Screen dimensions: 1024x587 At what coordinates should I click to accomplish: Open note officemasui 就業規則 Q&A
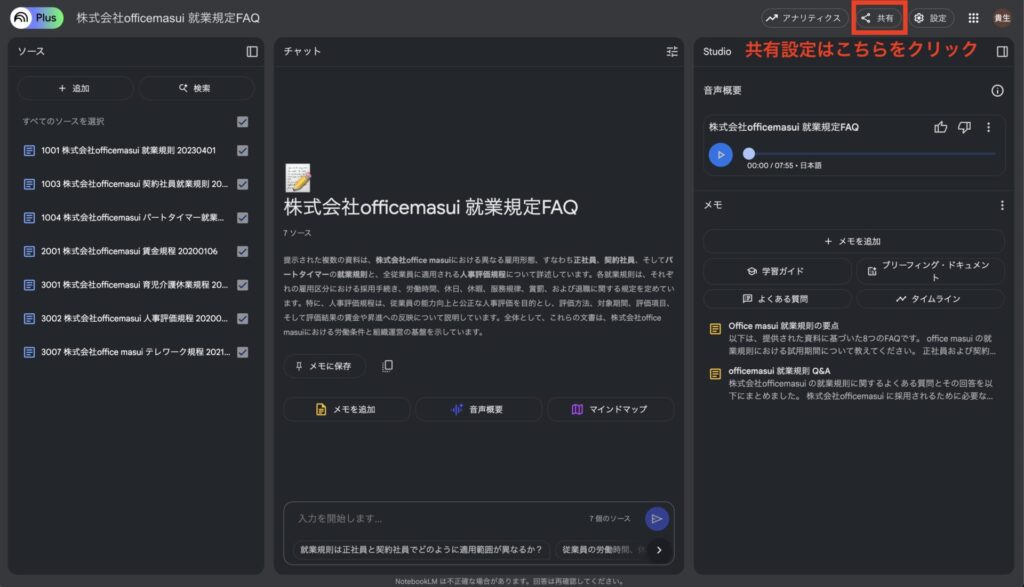[852, 383]
